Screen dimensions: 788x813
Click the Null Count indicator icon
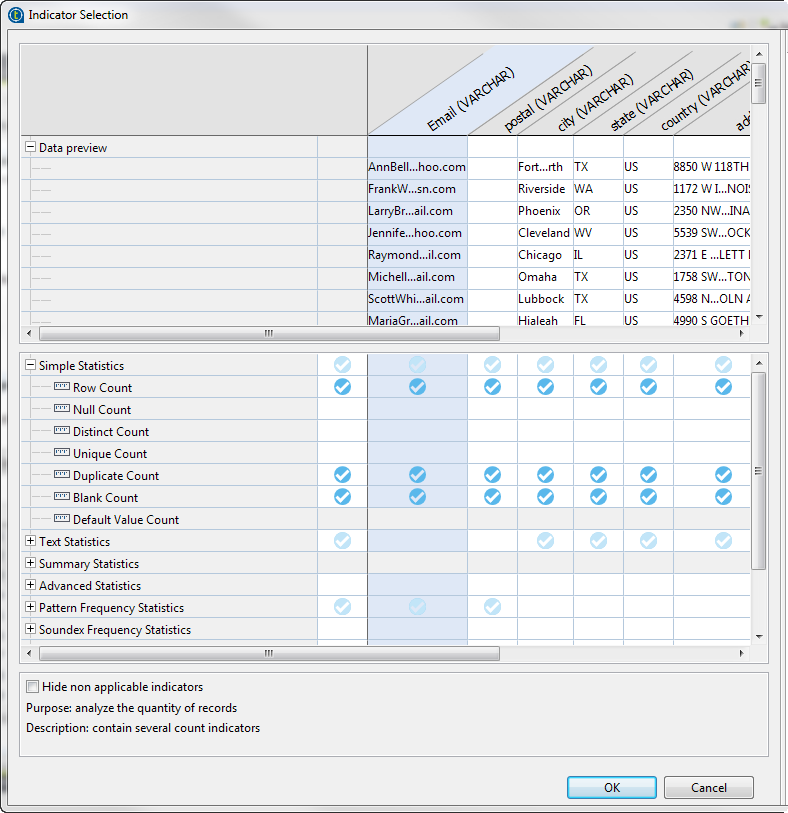pyautogui.click(x=62, y=410)
